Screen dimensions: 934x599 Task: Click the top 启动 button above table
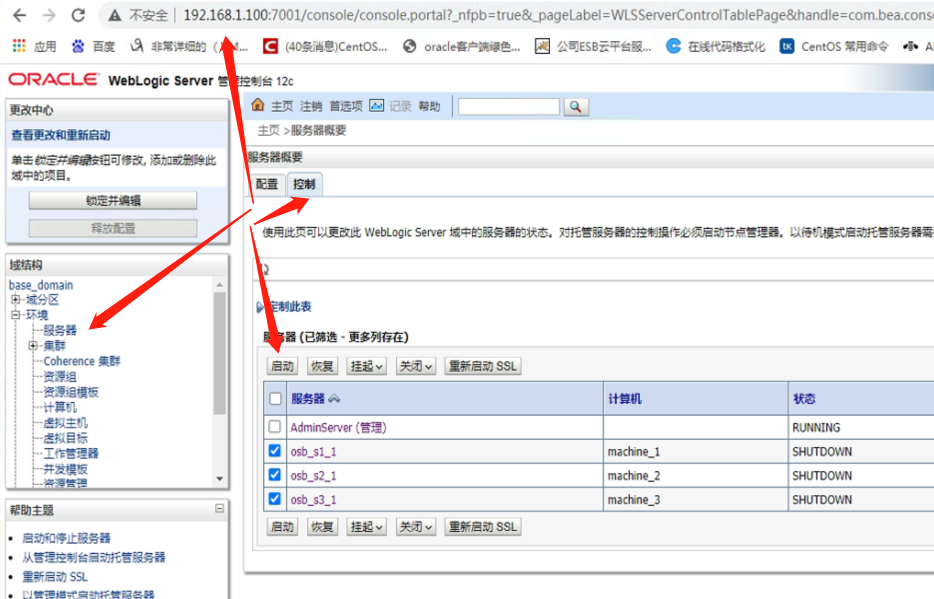point(282,366)
